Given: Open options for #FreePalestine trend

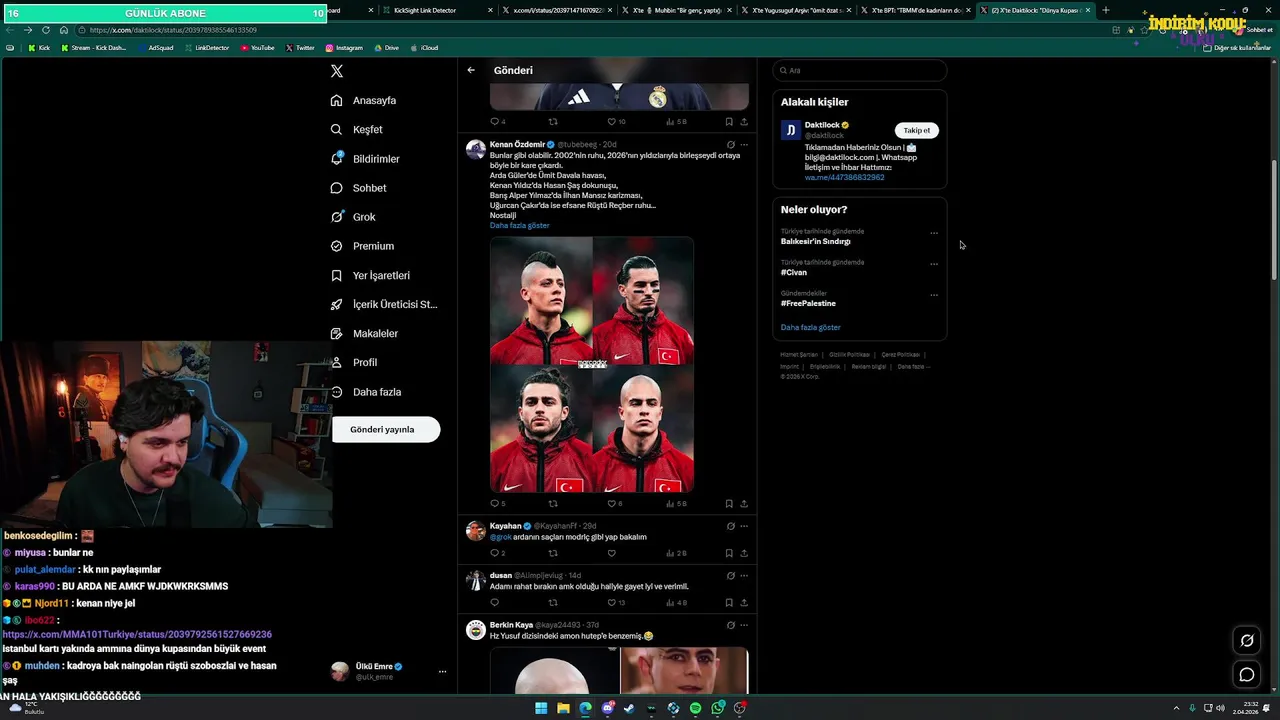Looking at the screenshot, I should (934, 295).
